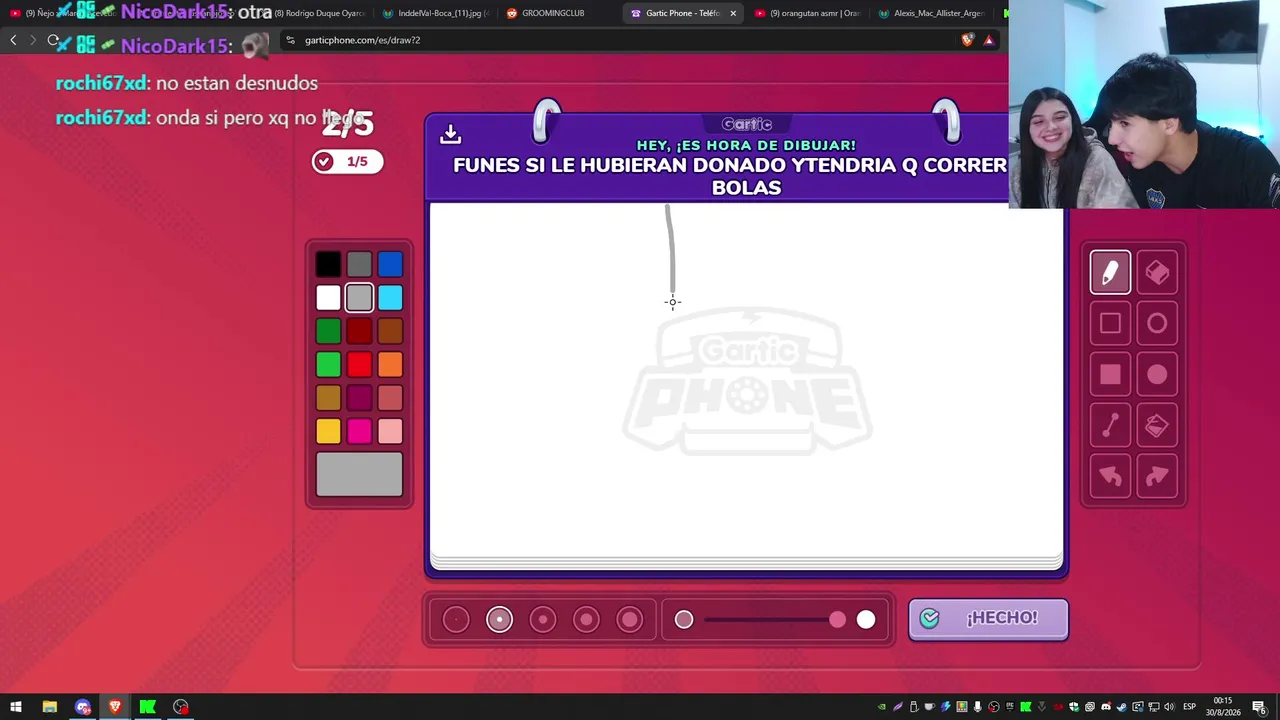This screenshot has height=720, width=1280.
Task: Pick the yellow color swatch
Action: 328,431
